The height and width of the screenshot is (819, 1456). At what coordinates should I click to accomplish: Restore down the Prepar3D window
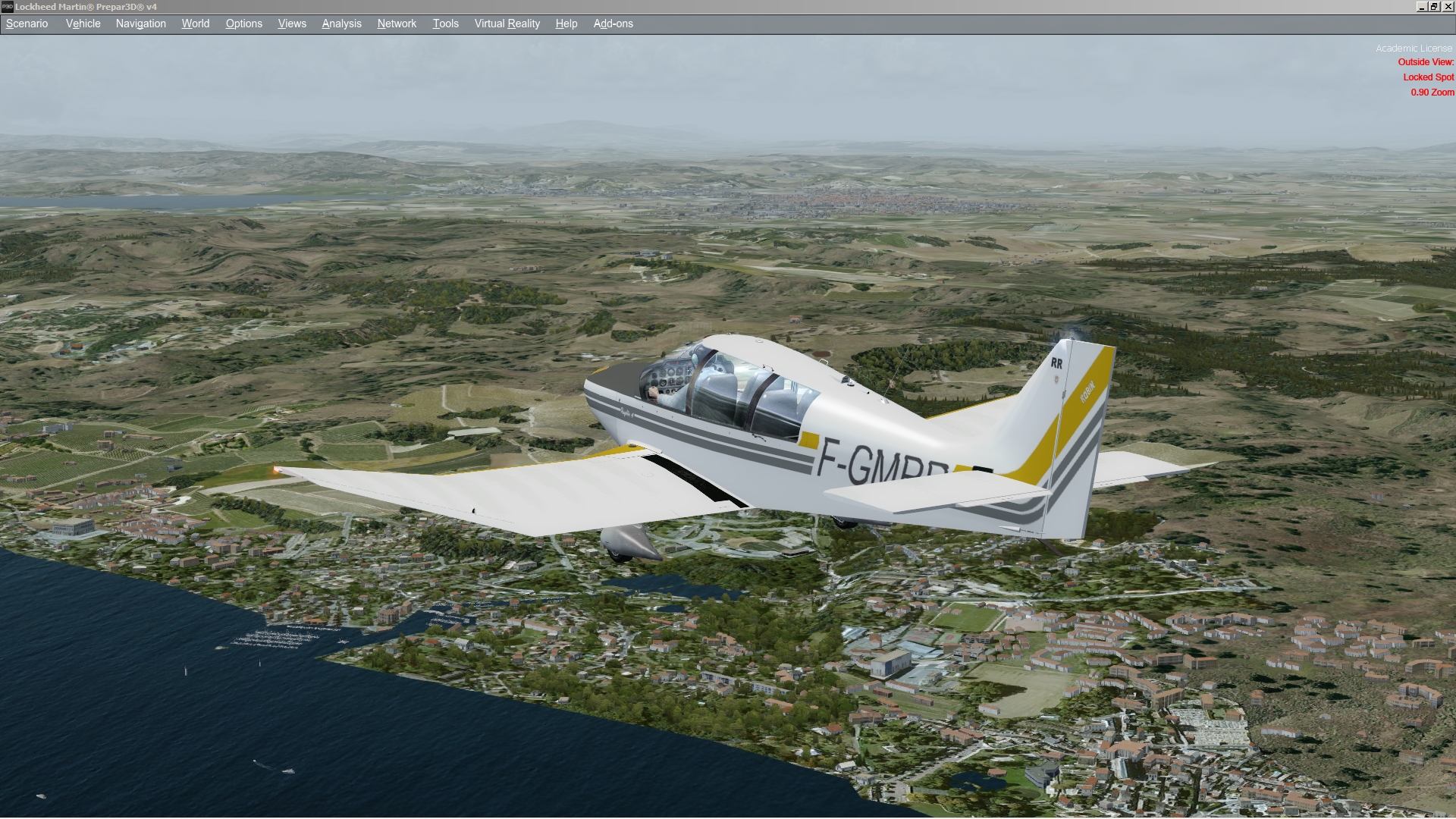pyautogui.click(x=1435, y=7)
